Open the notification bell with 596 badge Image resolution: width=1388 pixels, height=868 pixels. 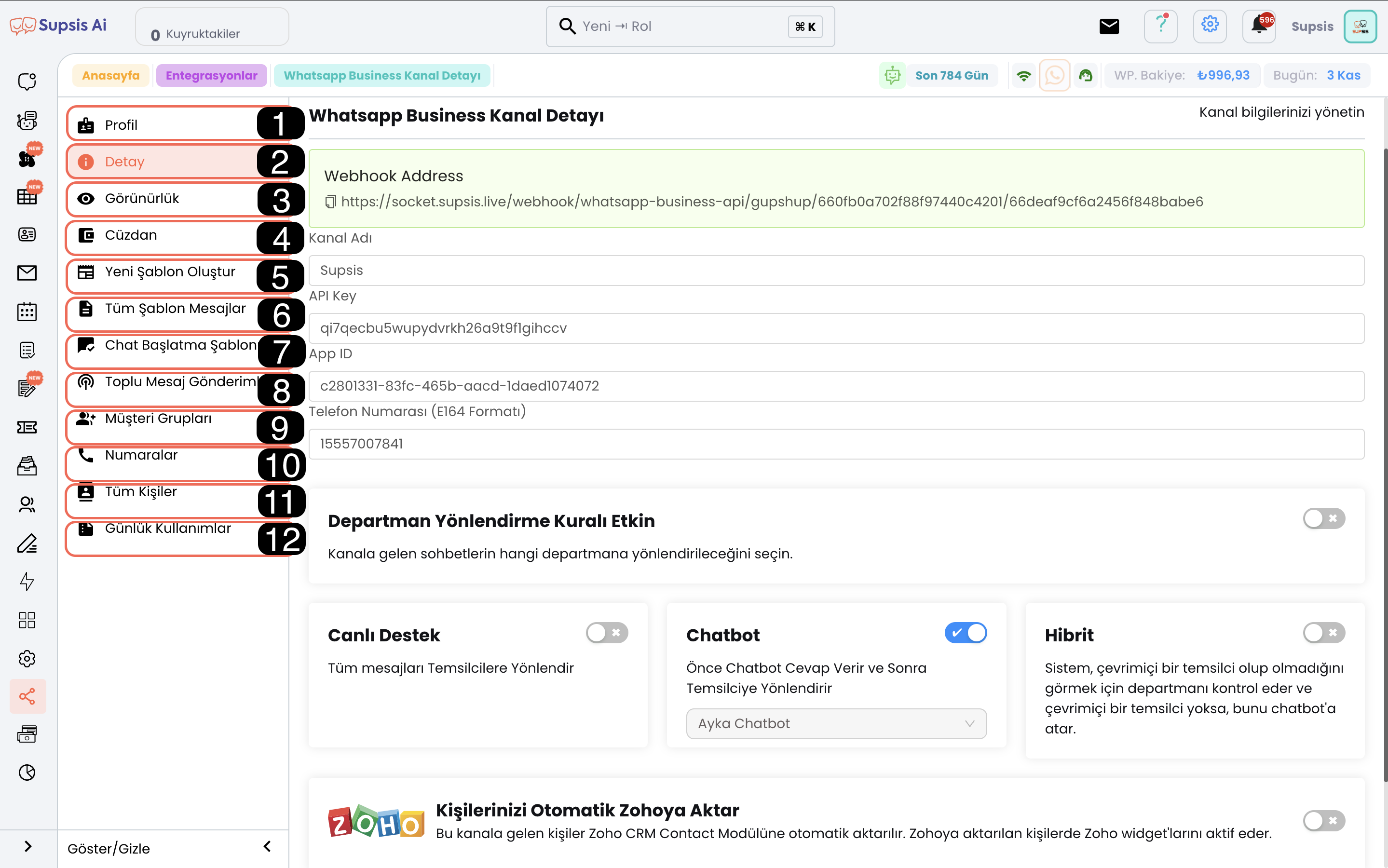(x=1259, y=26)
